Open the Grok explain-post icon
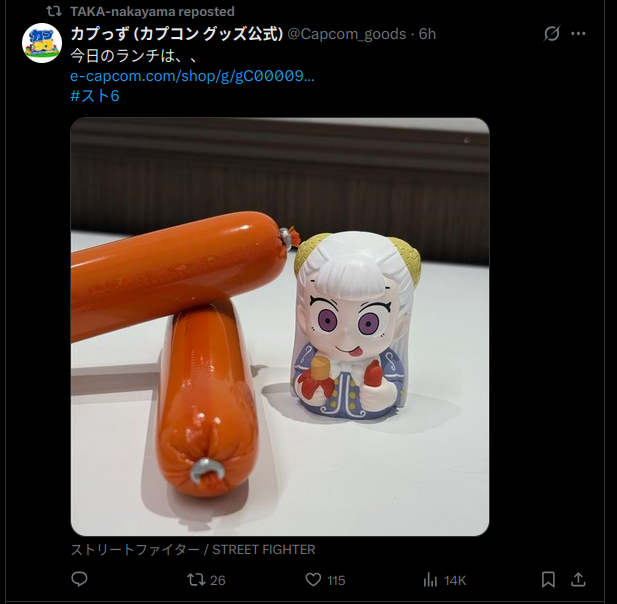Image resolution: width=617 pixels, height=604 pixels. 551,33
